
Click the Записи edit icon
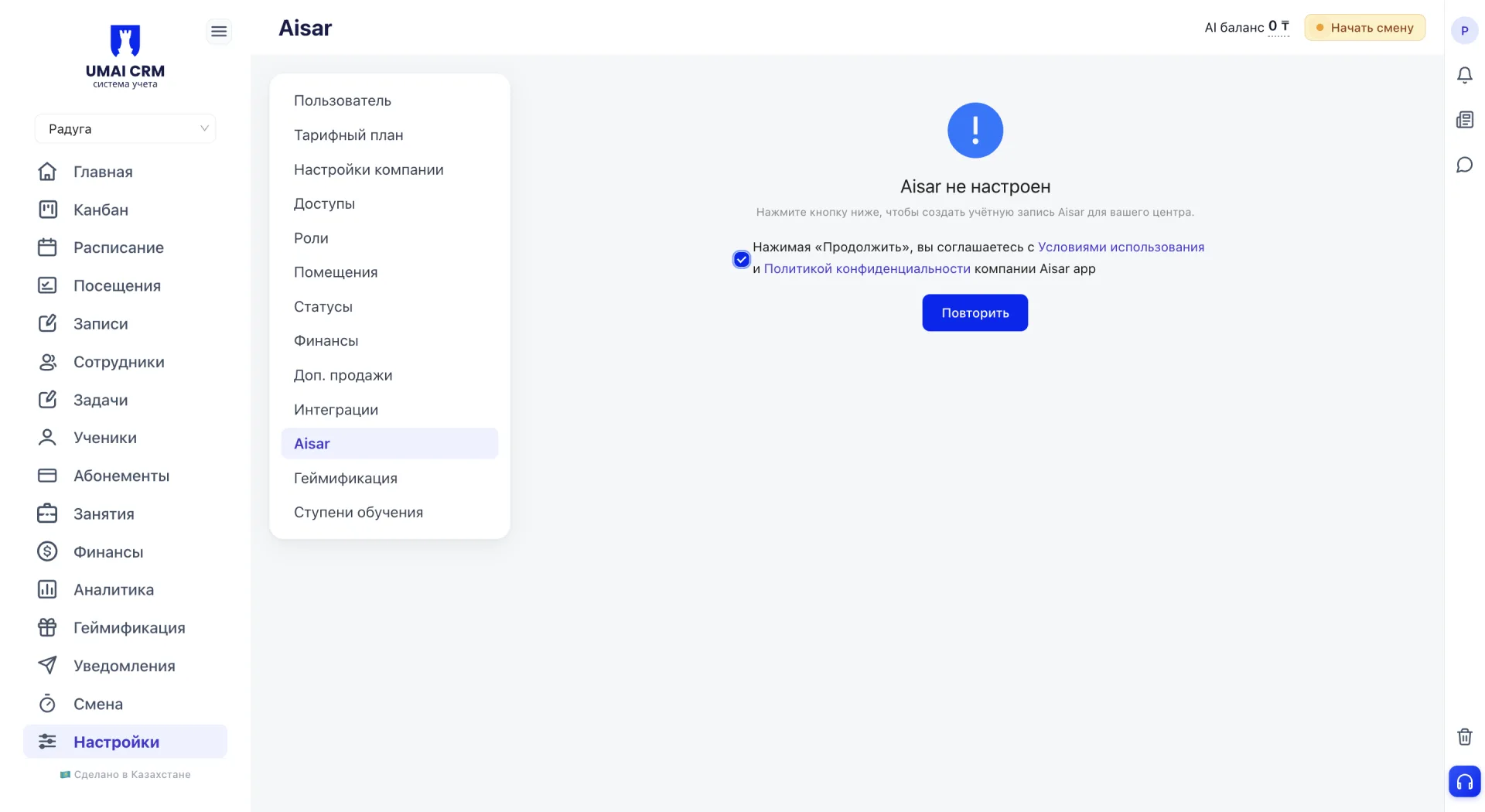pyautogui.click(x=47, y=323)
